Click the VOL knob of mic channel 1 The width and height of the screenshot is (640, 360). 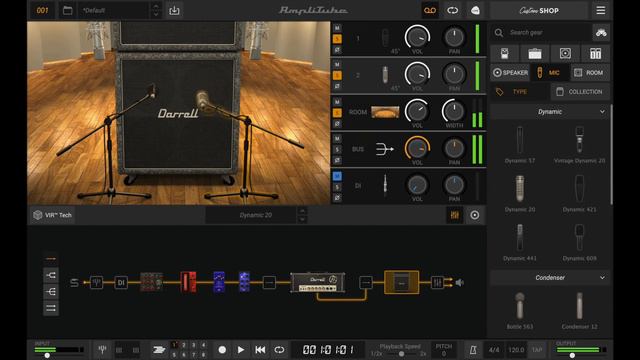click(417, 37)
